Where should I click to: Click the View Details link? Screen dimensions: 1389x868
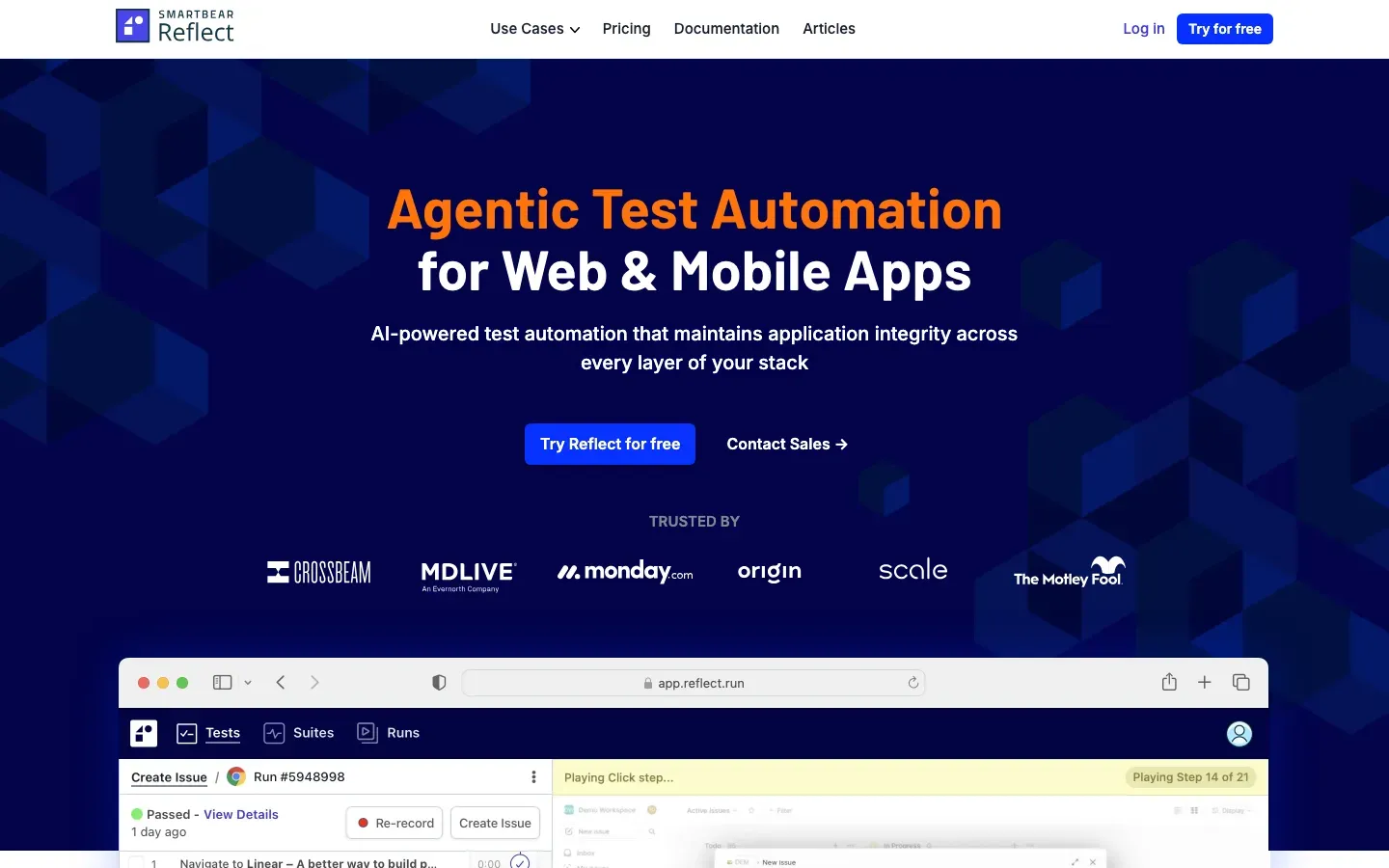coord(241,815)
